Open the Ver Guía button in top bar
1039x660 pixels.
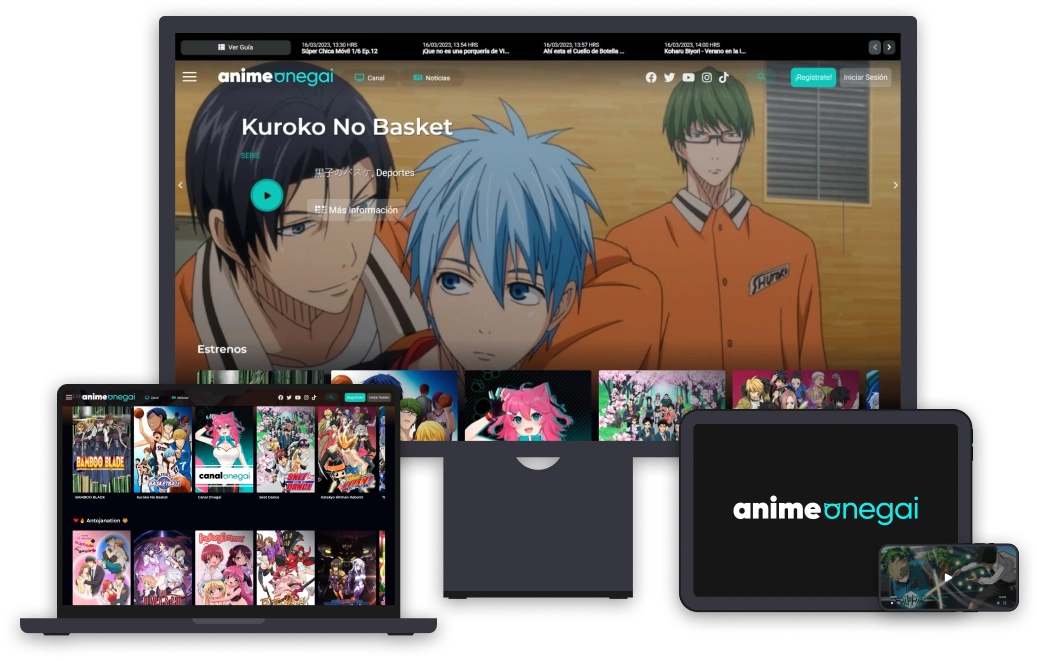tap(235, 47)
